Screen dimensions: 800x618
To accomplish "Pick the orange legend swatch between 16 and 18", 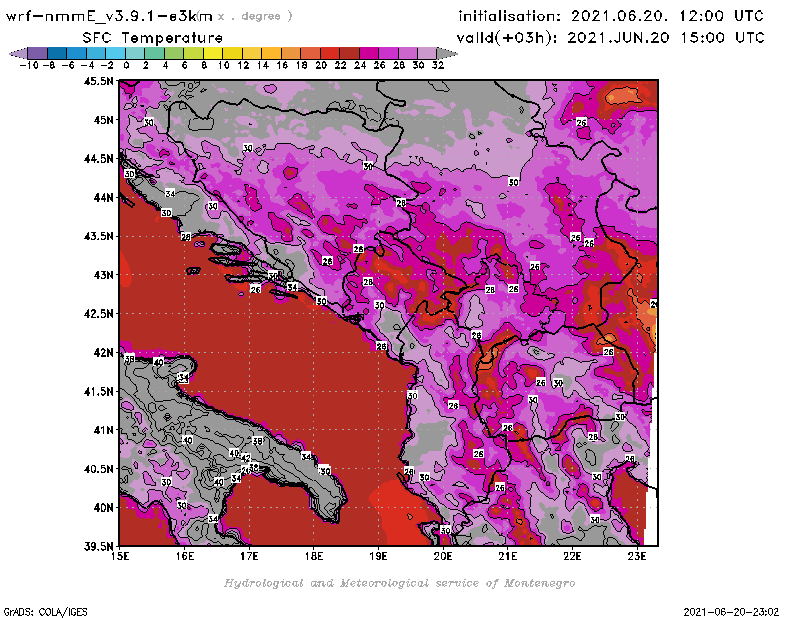I will point(291,53).
